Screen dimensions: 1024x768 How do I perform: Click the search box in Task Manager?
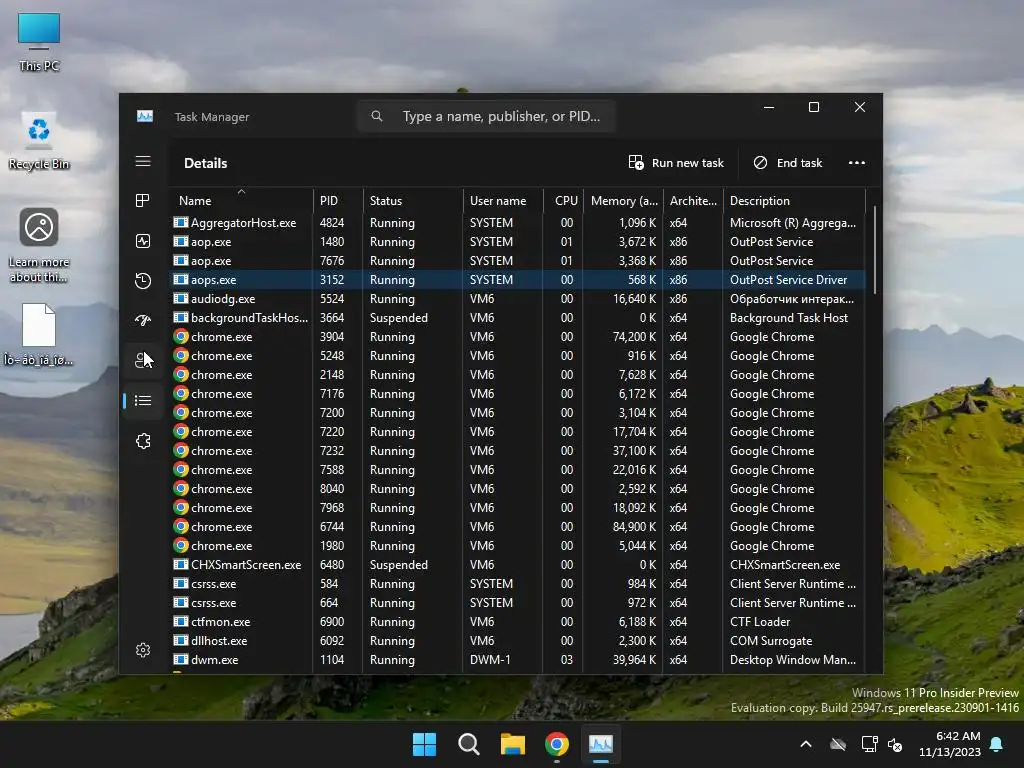tap(487, 116)
